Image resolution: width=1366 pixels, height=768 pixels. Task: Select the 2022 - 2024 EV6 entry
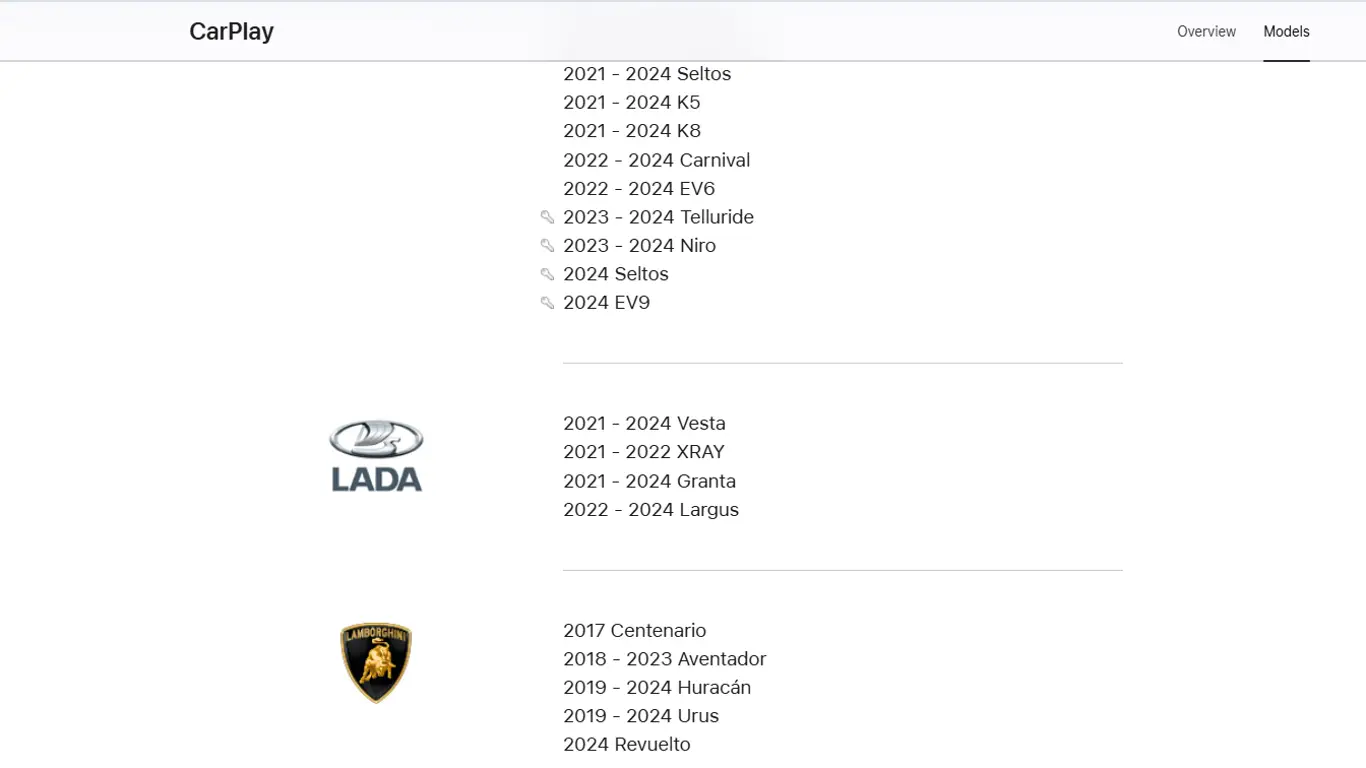638,189
